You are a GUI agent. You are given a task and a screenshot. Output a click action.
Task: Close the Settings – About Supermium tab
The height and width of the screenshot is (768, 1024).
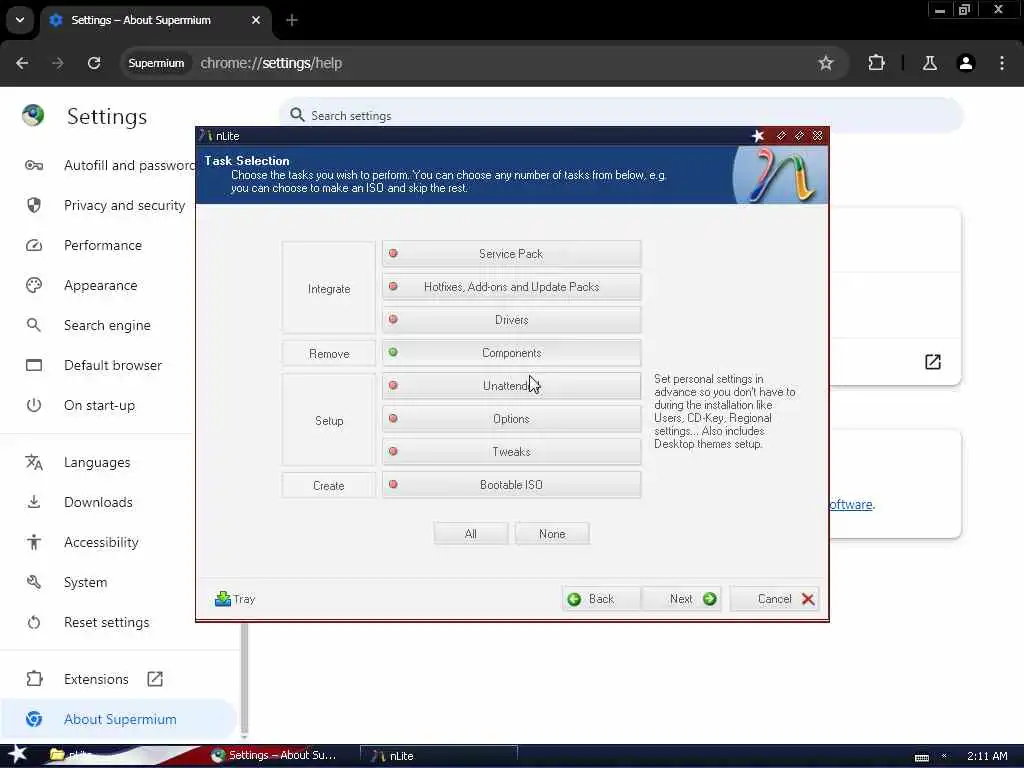(x=256, y=20)
